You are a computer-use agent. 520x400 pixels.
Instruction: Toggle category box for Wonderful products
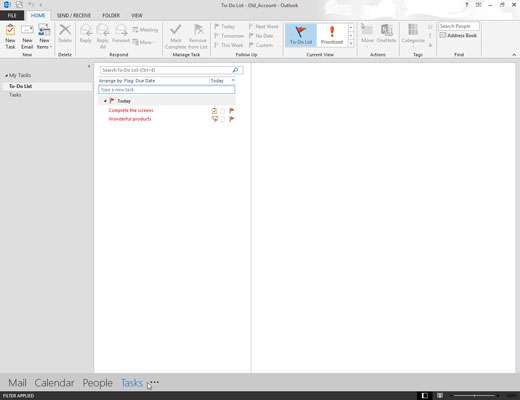(x=223, y=119)
